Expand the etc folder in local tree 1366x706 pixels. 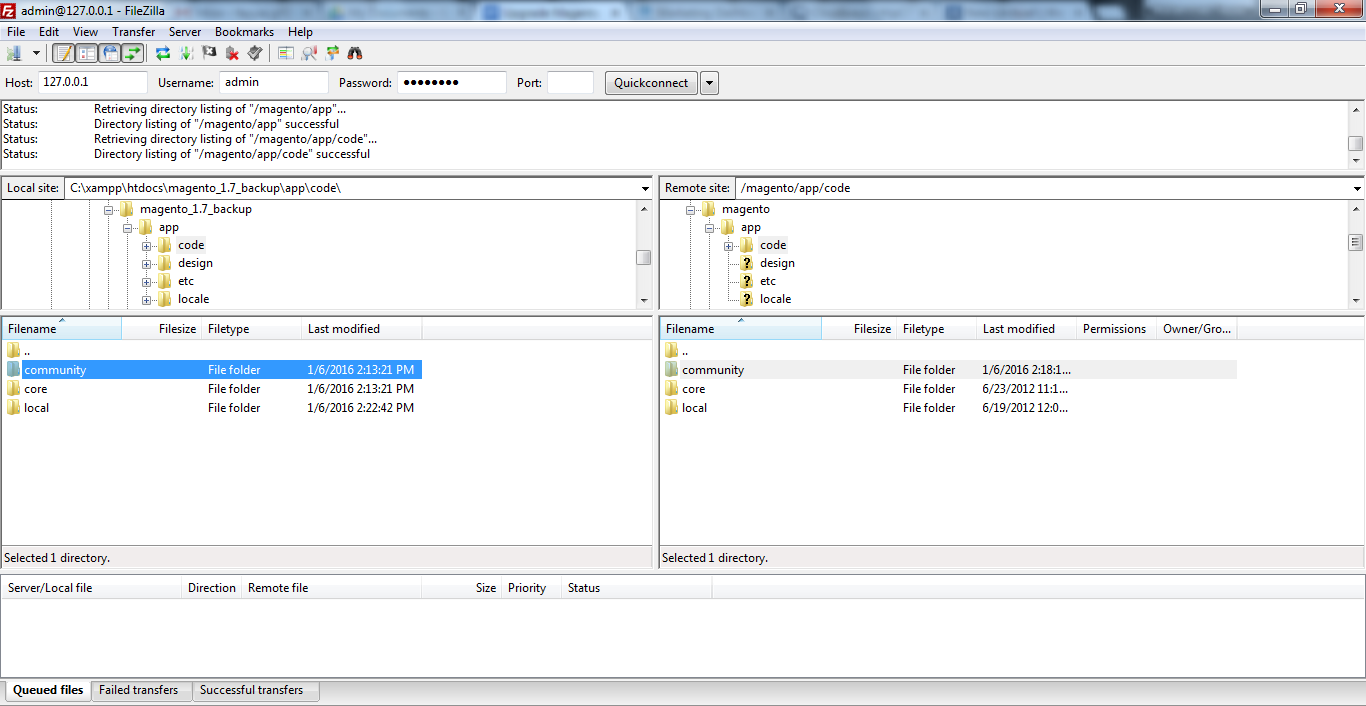(x=147, y=282)
